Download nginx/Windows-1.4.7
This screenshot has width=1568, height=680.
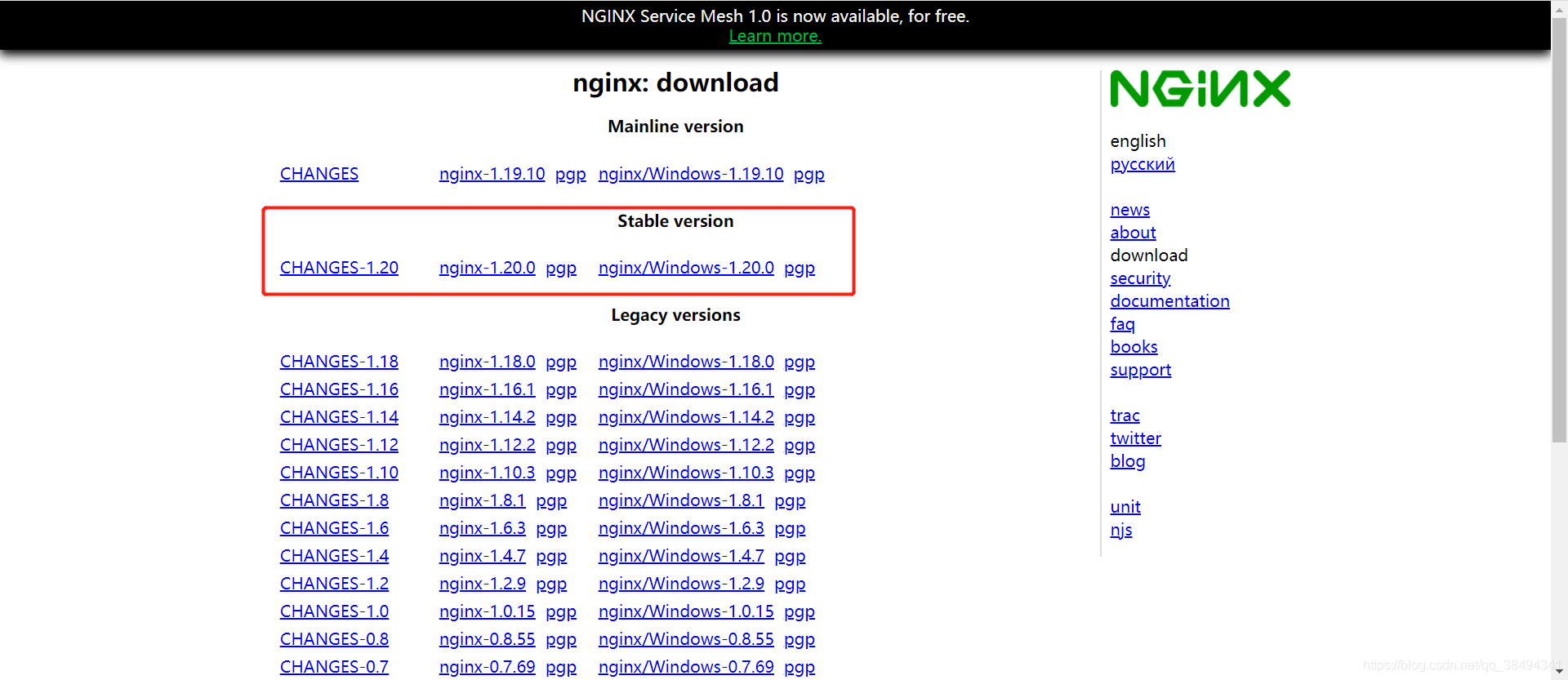(x=681, y=556)
